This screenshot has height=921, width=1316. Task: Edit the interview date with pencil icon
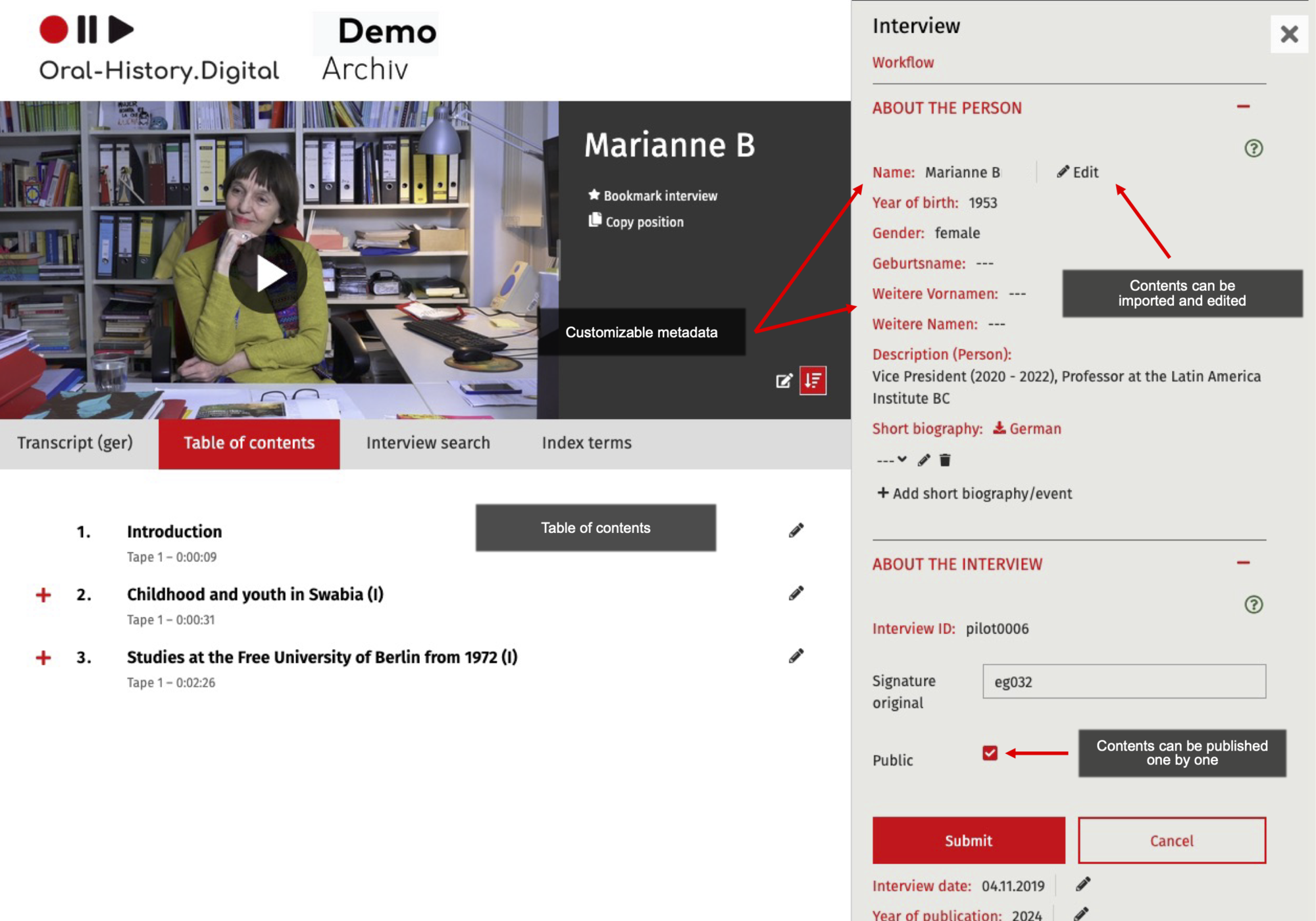click(1082, 884)
